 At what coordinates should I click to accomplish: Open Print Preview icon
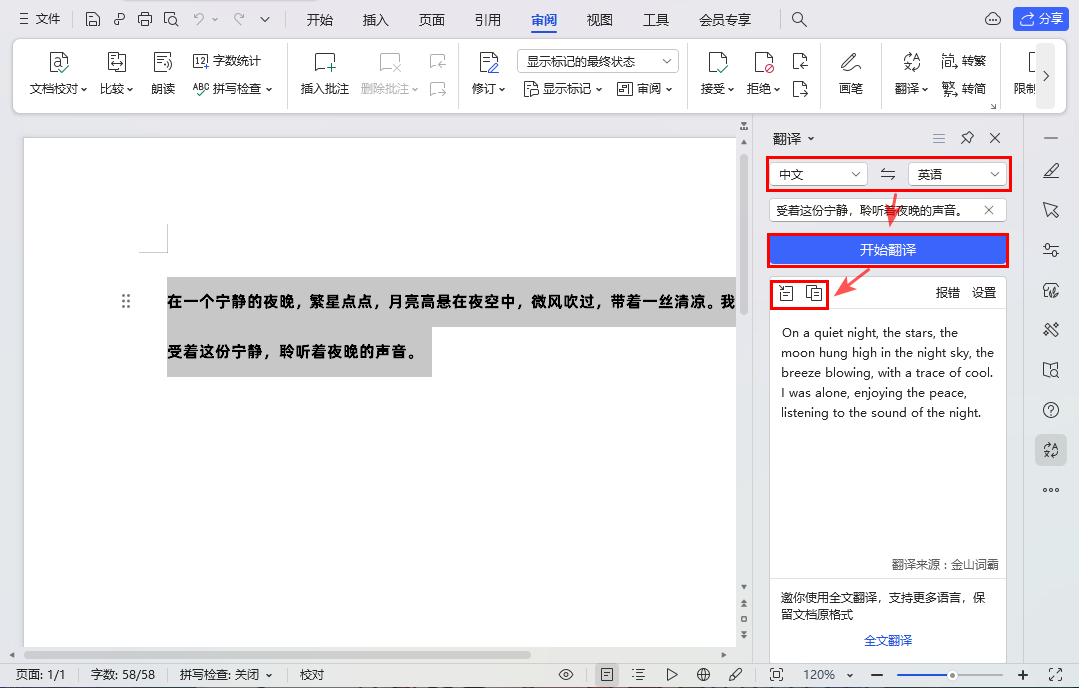point(171,19)
